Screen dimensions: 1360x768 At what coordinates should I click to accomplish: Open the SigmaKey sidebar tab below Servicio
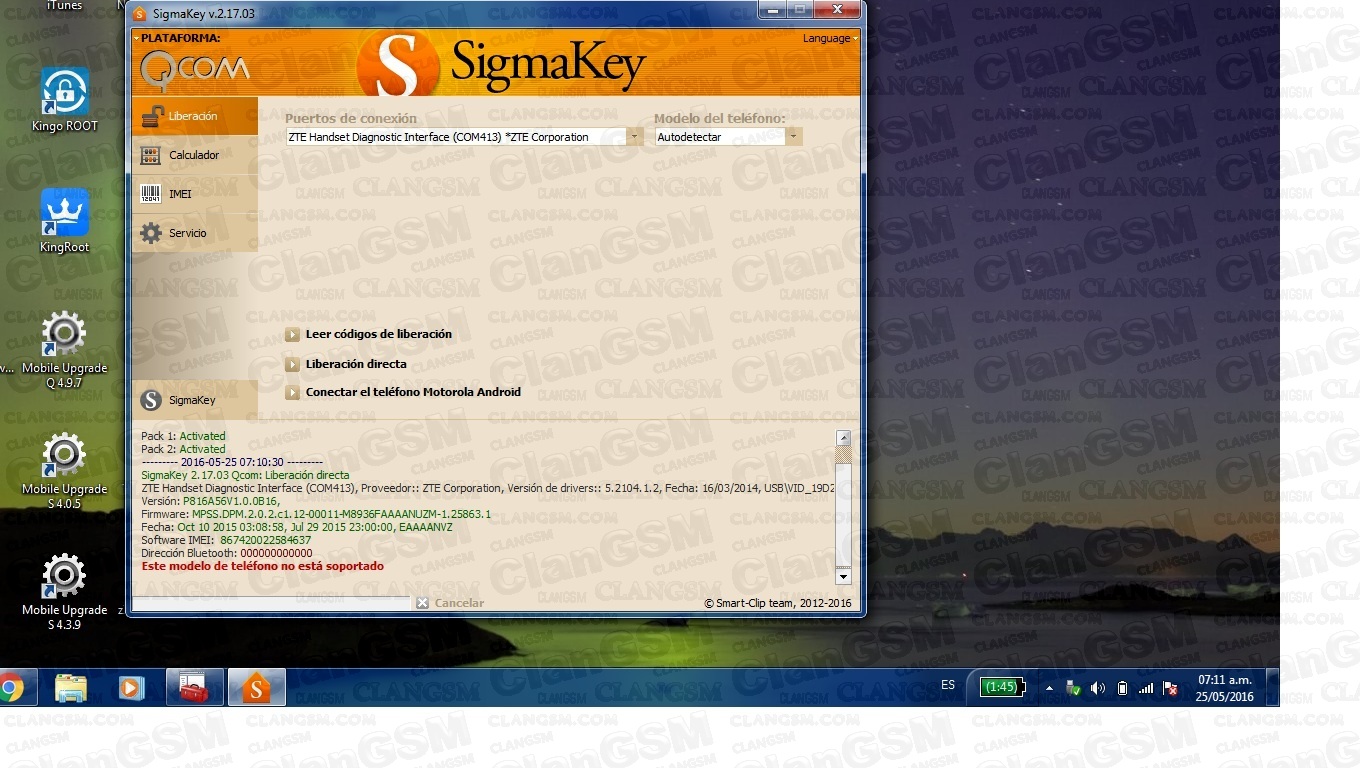(194, 400)
